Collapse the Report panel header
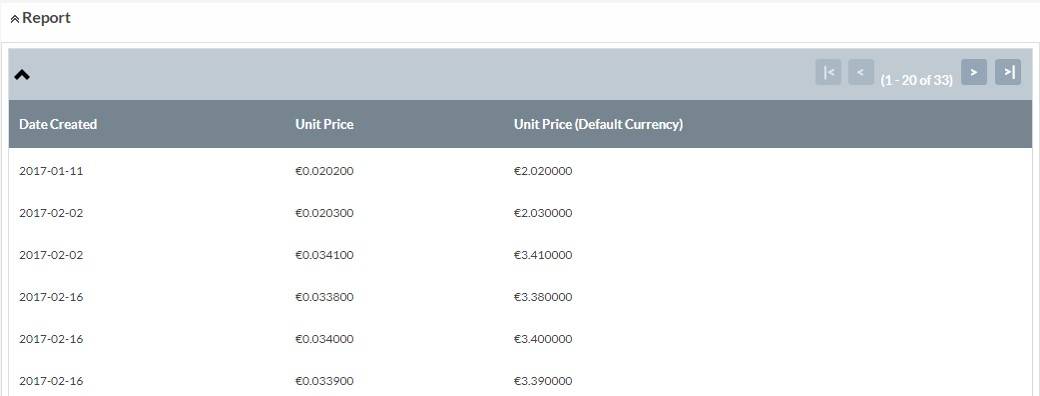1040x396 pixels. [40, 19]
